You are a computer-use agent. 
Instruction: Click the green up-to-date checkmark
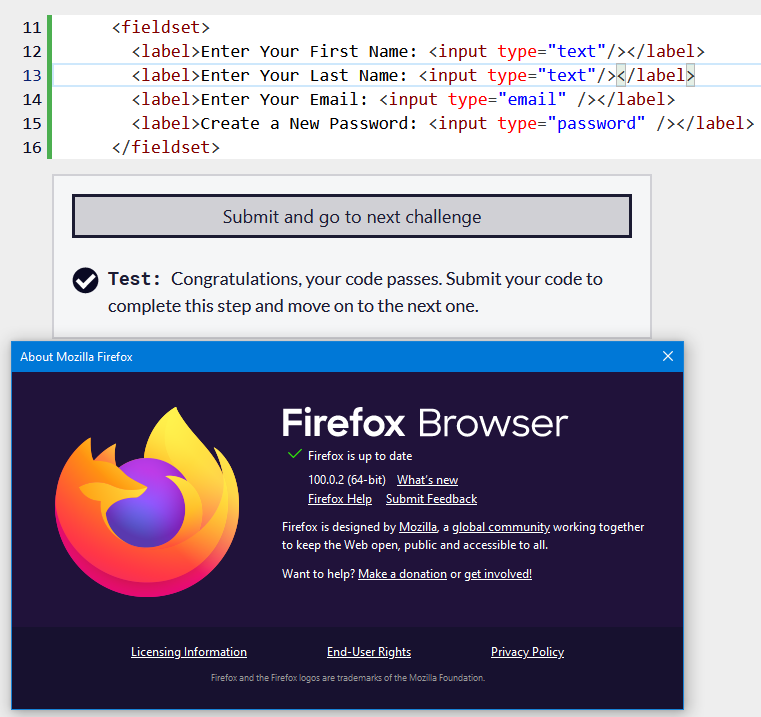pos(295,454)
